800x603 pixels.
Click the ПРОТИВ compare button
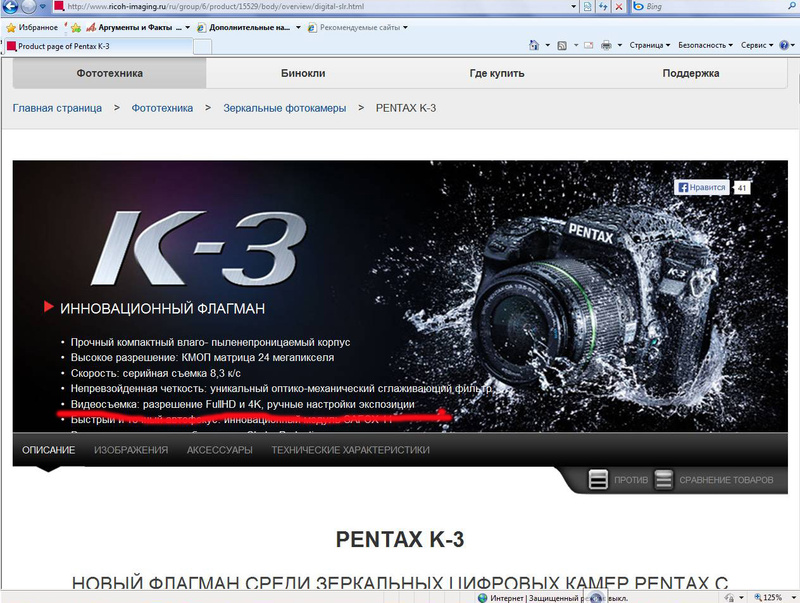[x=618, y=480]
